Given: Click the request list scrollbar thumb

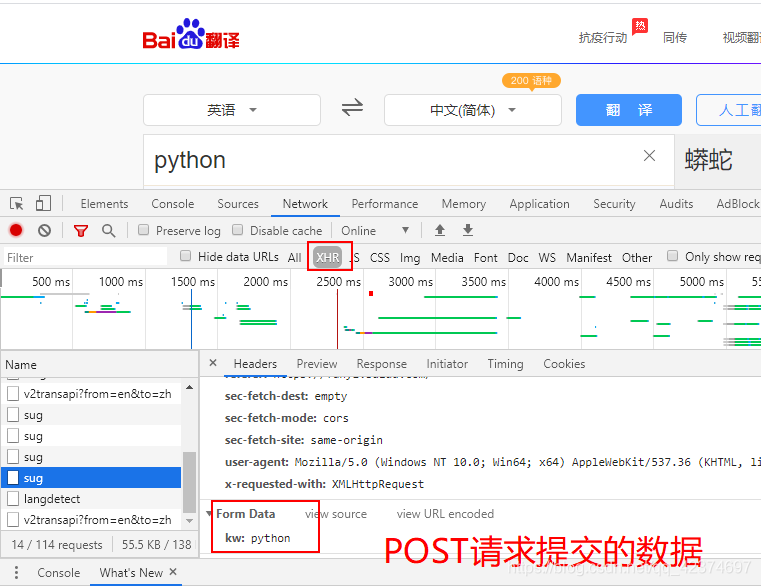Looking at the screenshot, I should (189, 482).
